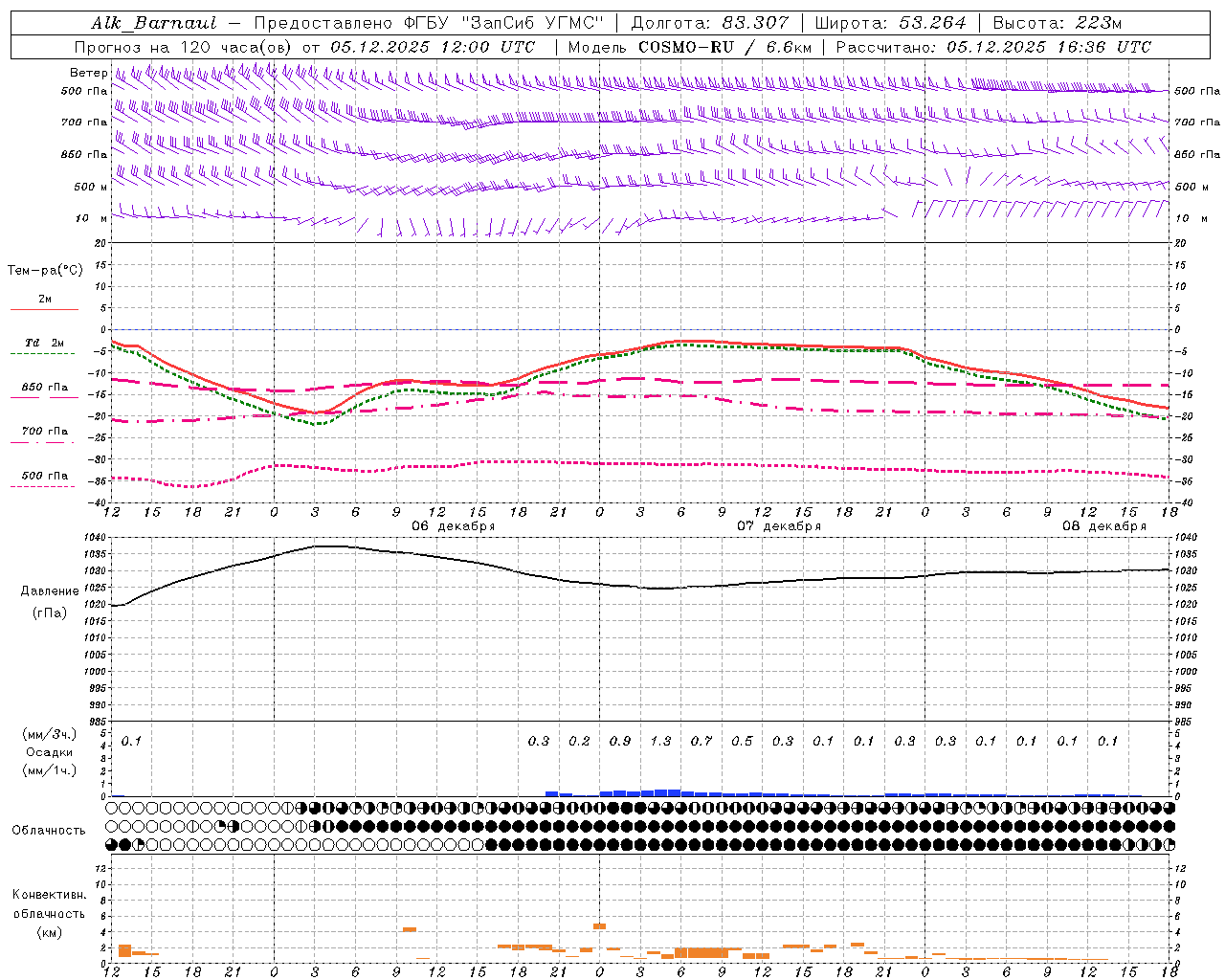The height and width of the screenshot is (980, 1225).
Task: Click the 'Осадки' precipitation label
Action: [x=50, y=752]
